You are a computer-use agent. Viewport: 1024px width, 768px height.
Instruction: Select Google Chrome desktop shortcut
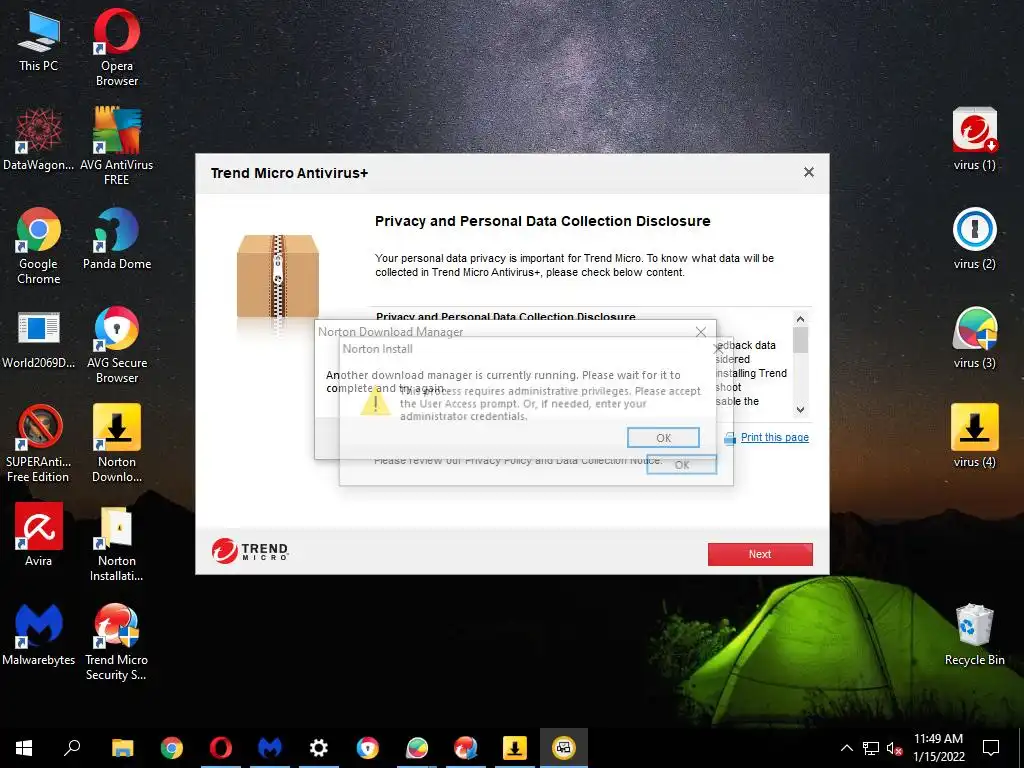(x=39, y=246)
